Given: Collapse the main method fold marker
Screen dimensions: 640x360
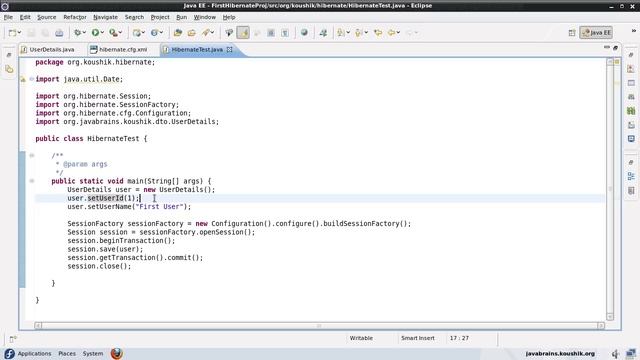Looking at the screenshot, I should (32, 181).
